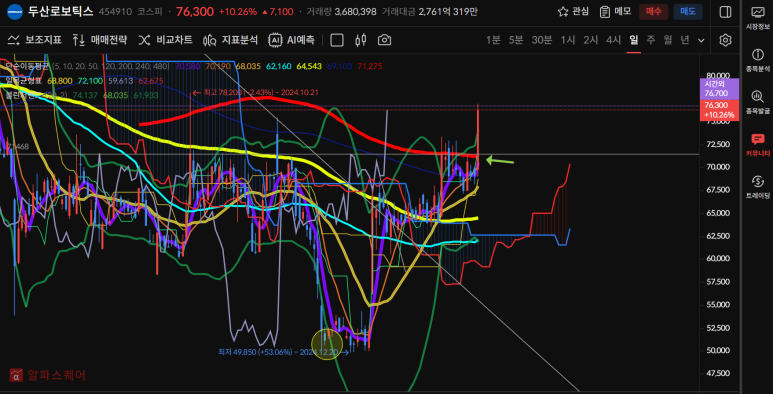
Task: Select the 5분 timeframe
Action: 516,40
